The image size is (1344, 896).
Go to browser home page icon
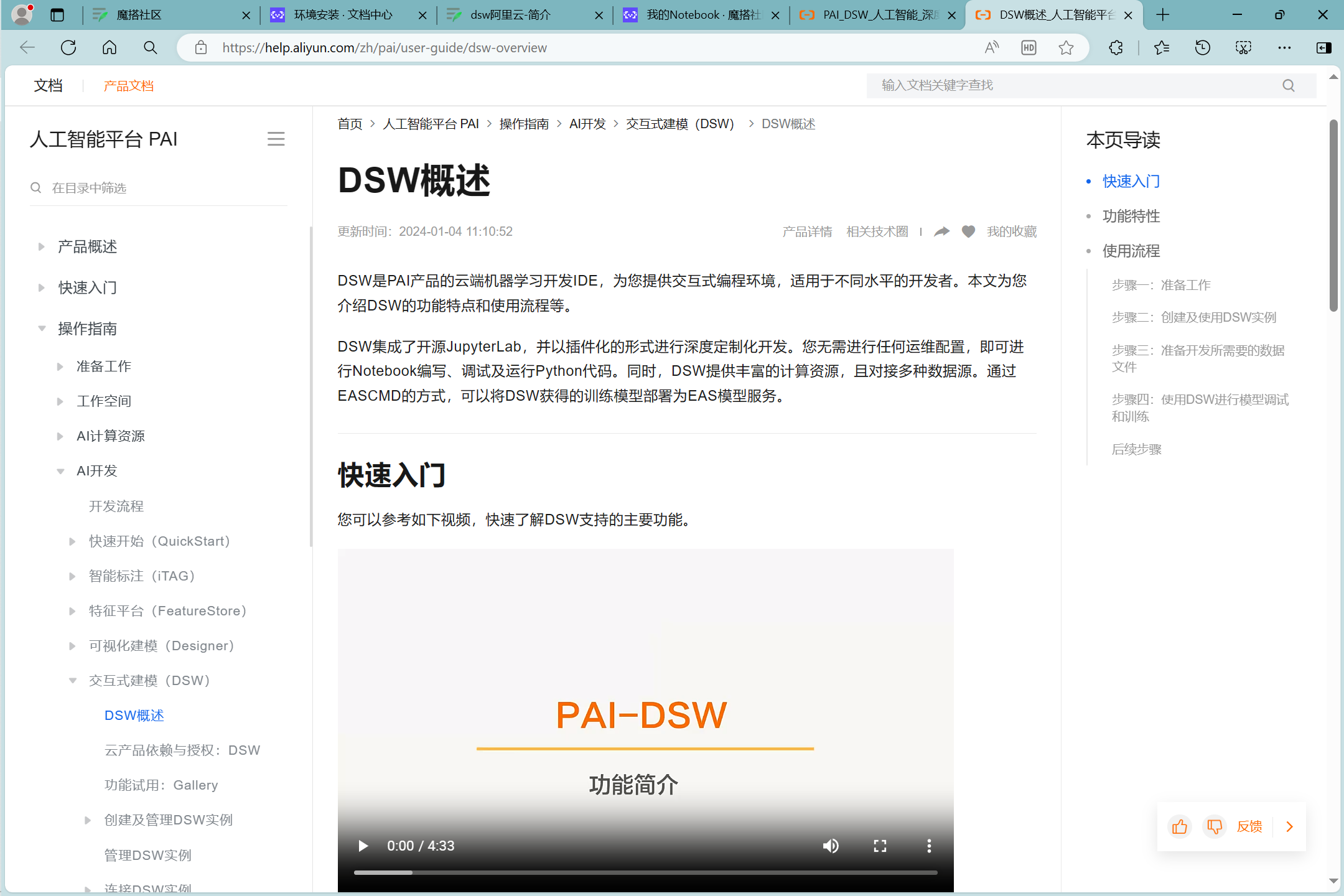click(110, 47)
